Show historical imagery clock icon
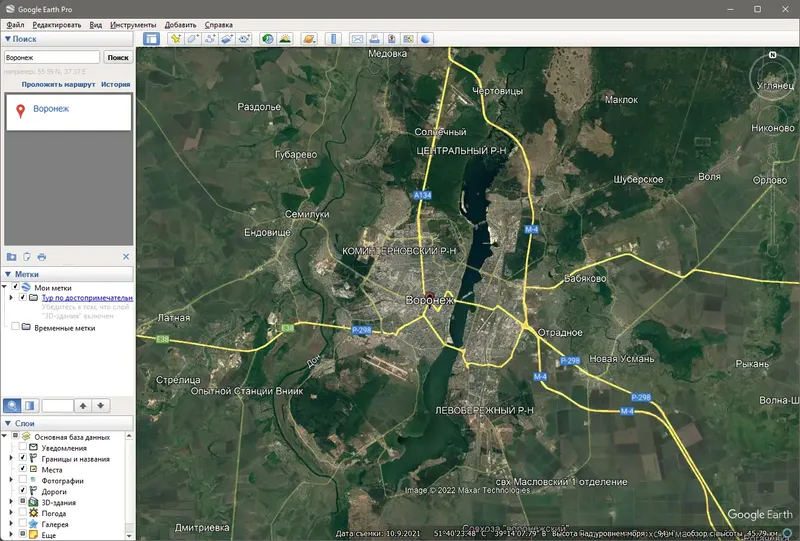 (267, 39)
